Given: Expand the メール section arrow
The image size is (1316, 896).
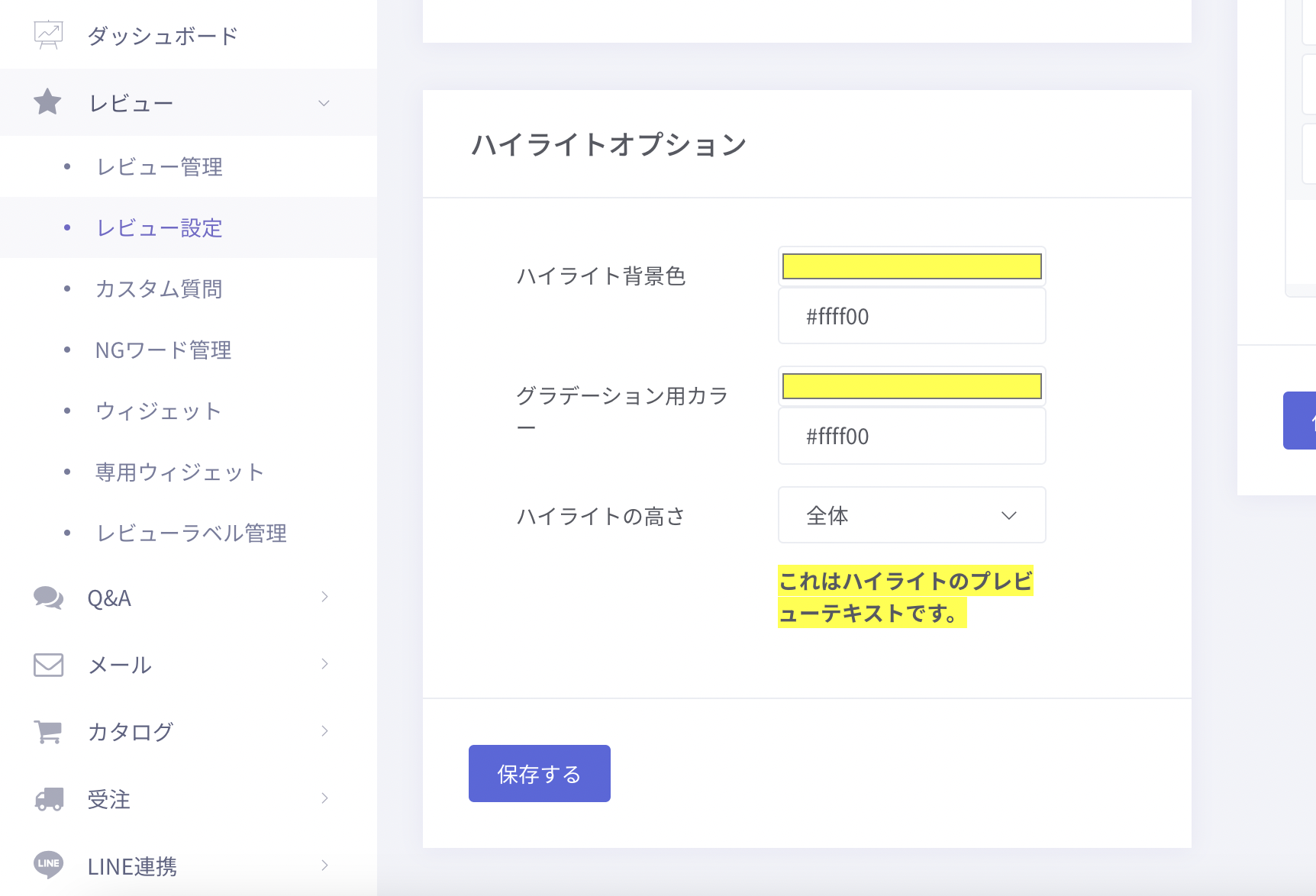Looking at the screenshot, I should [324, 664].
